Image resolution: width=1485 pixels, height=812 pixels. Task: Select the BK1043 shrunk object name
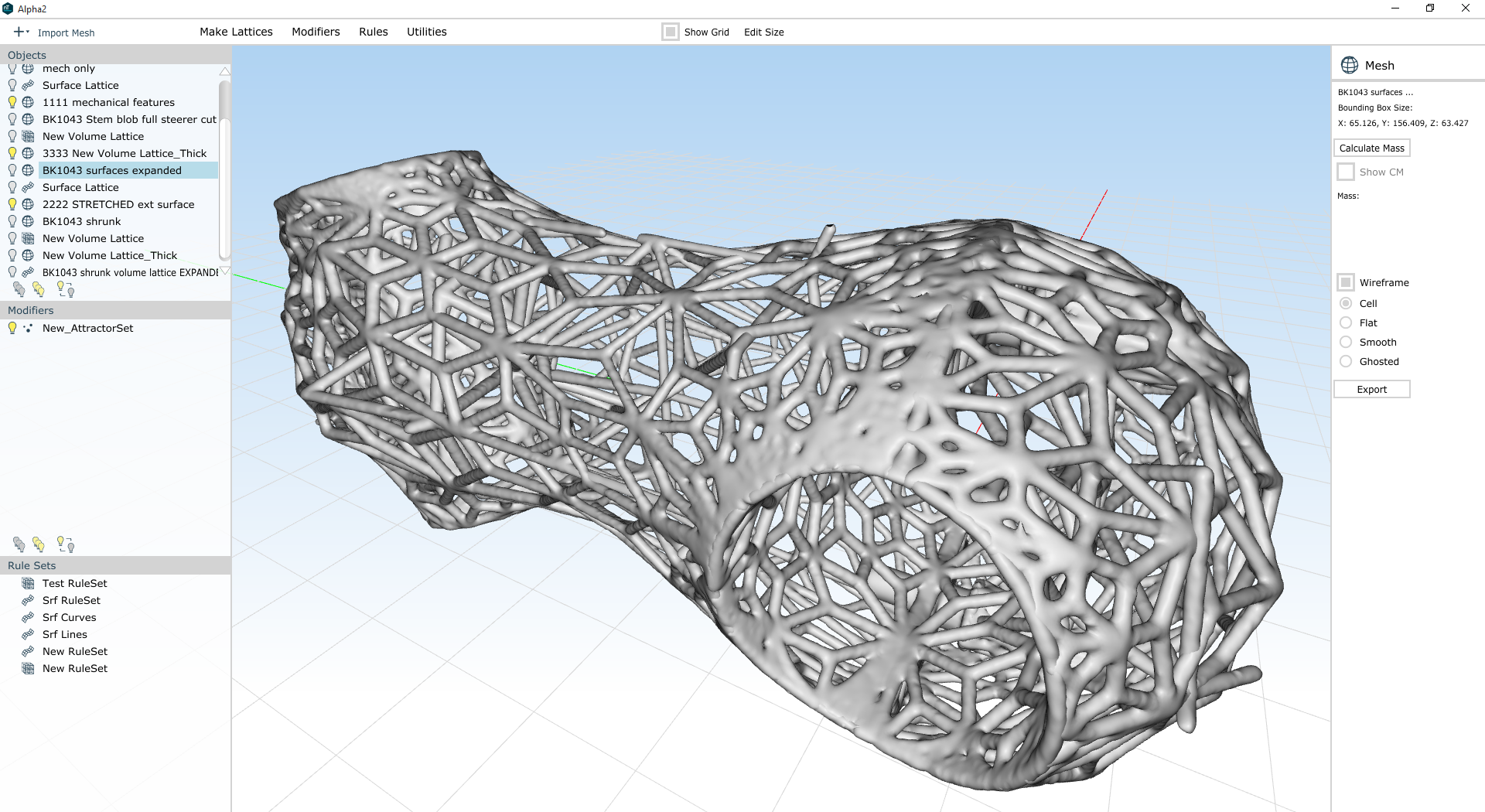coord(81,221)
